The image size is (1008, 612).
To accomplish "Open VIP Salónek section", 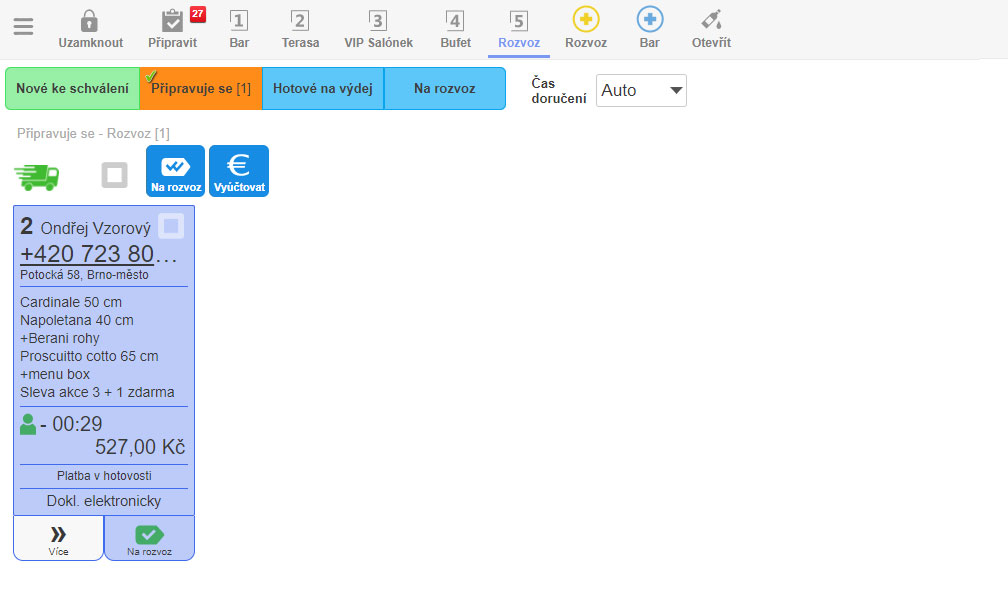I will coord(377,28).
